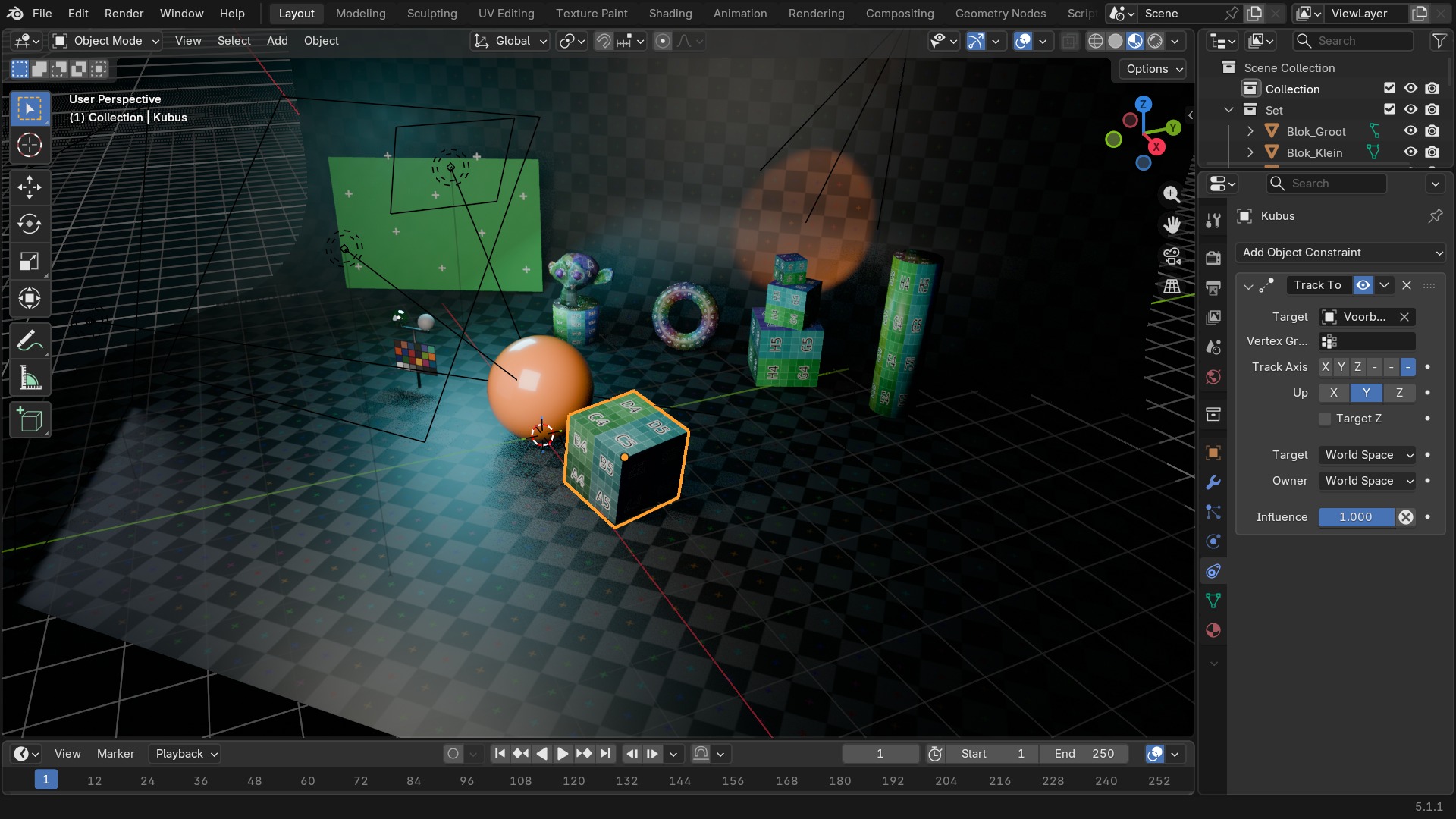Click the viewport zoom magnifier icon
The width and height of the screenshot is (1456, 819).
(1172, 194)
